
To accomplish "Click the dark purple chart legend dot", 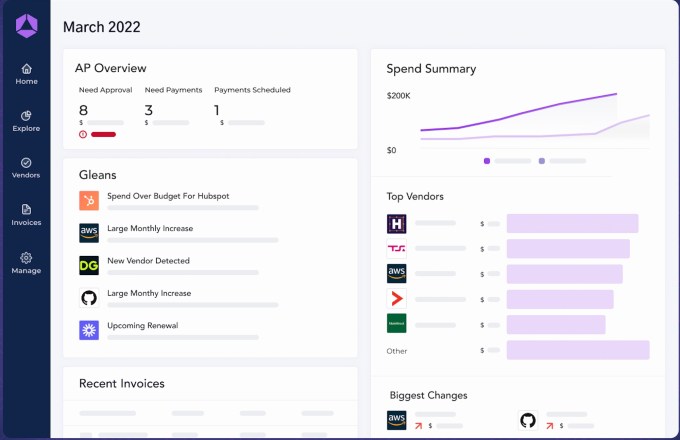I will (487, 160).
